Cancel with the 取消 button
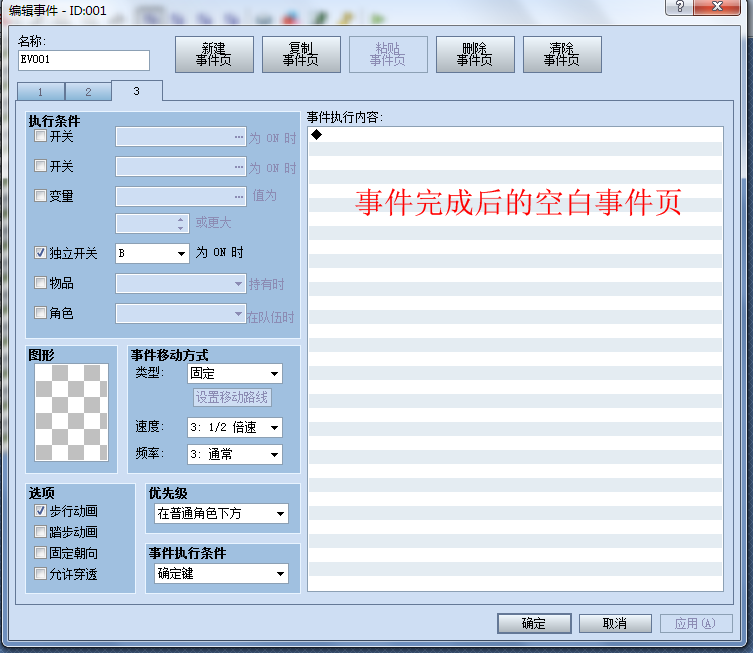This screenshot has height=653, width=753. (x=615, y=623)
